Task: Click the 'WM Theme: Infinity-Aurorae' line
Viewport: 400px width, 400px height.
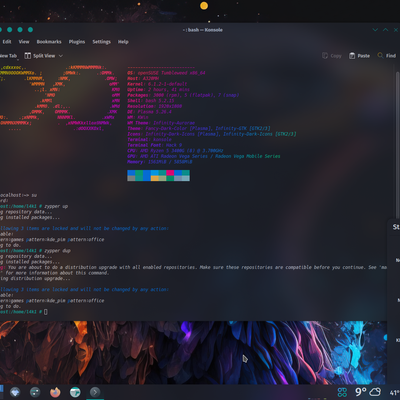Action: coord(161,123)
